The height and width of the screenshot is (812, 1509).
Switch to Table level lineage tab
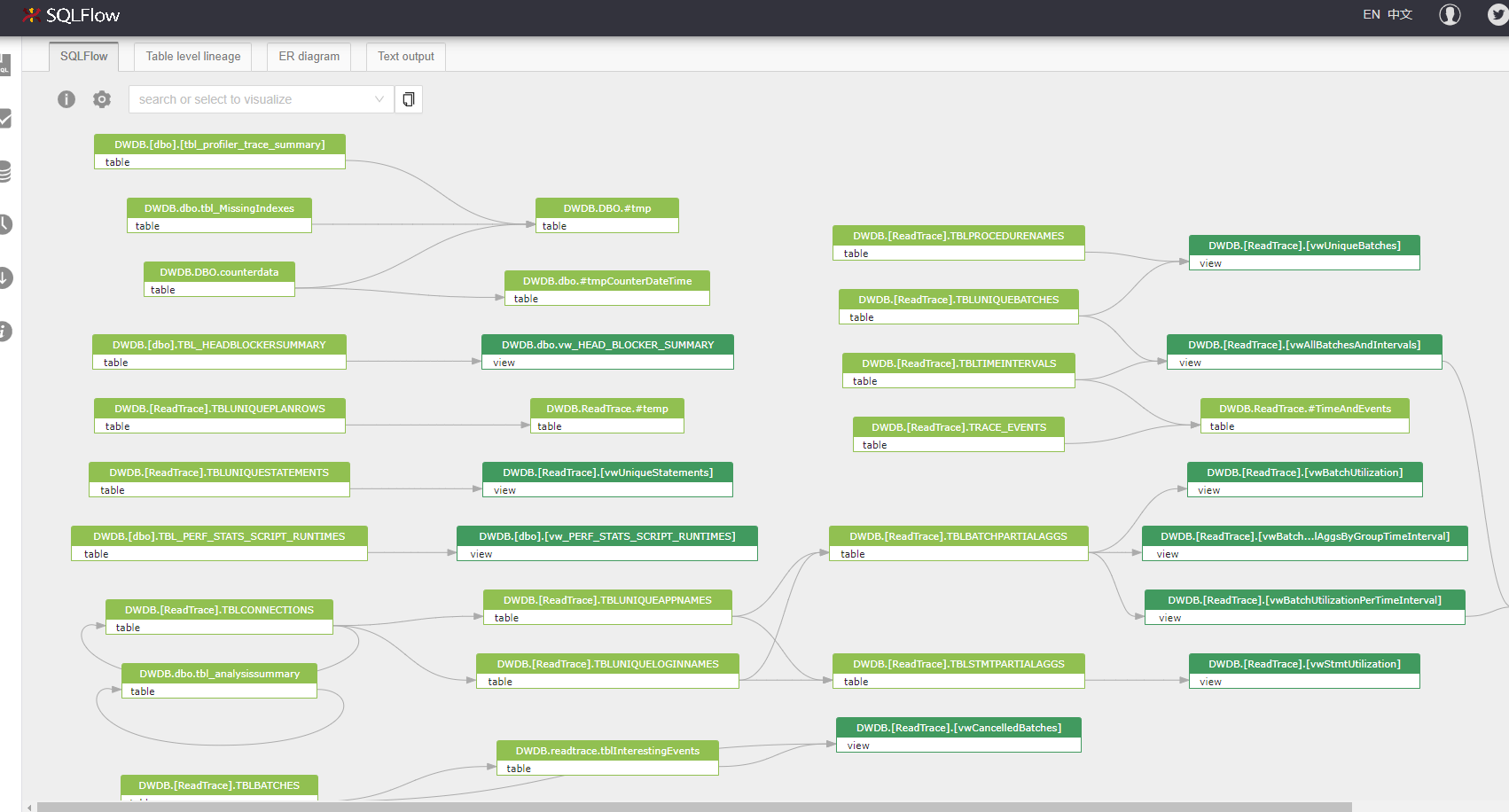click(193, 57)
